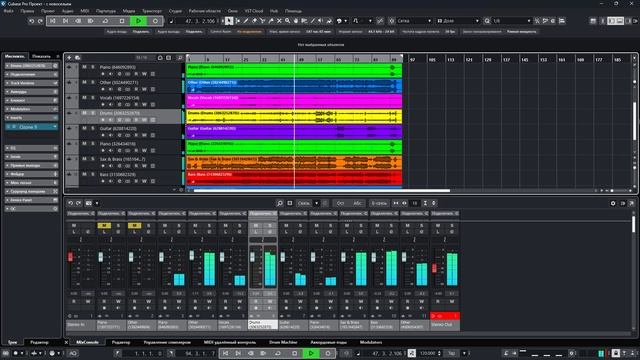Record-enable the Guitar track
Viewport: 640px width, 360px height.
tap(103, 135)
